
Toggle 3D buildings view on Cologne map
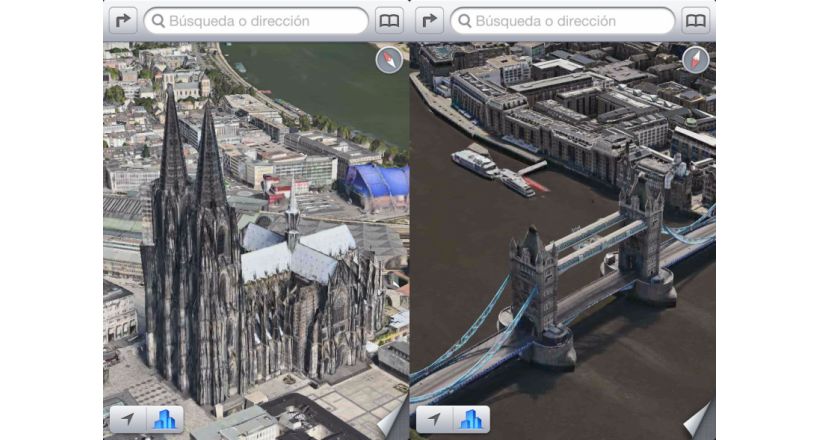[x=164, y=419]
